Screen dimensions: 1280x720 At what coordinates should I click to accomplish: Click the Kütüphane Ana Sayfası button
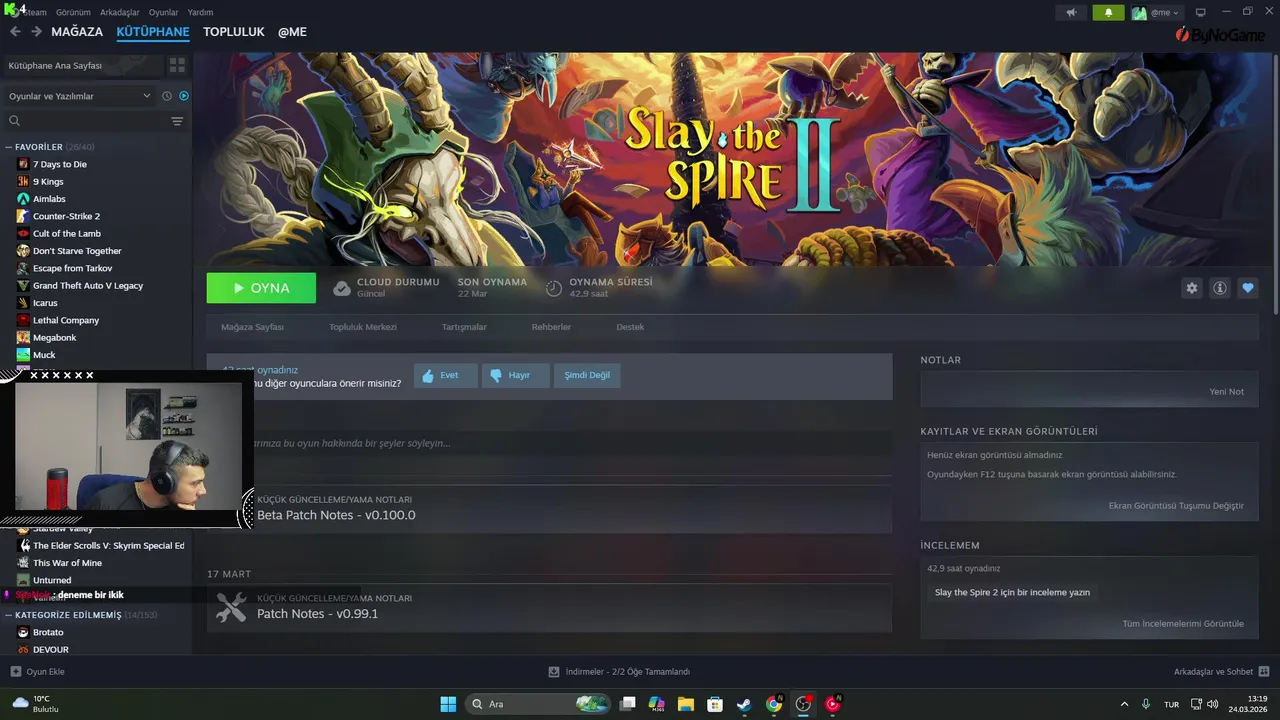(x=82, y=65)
